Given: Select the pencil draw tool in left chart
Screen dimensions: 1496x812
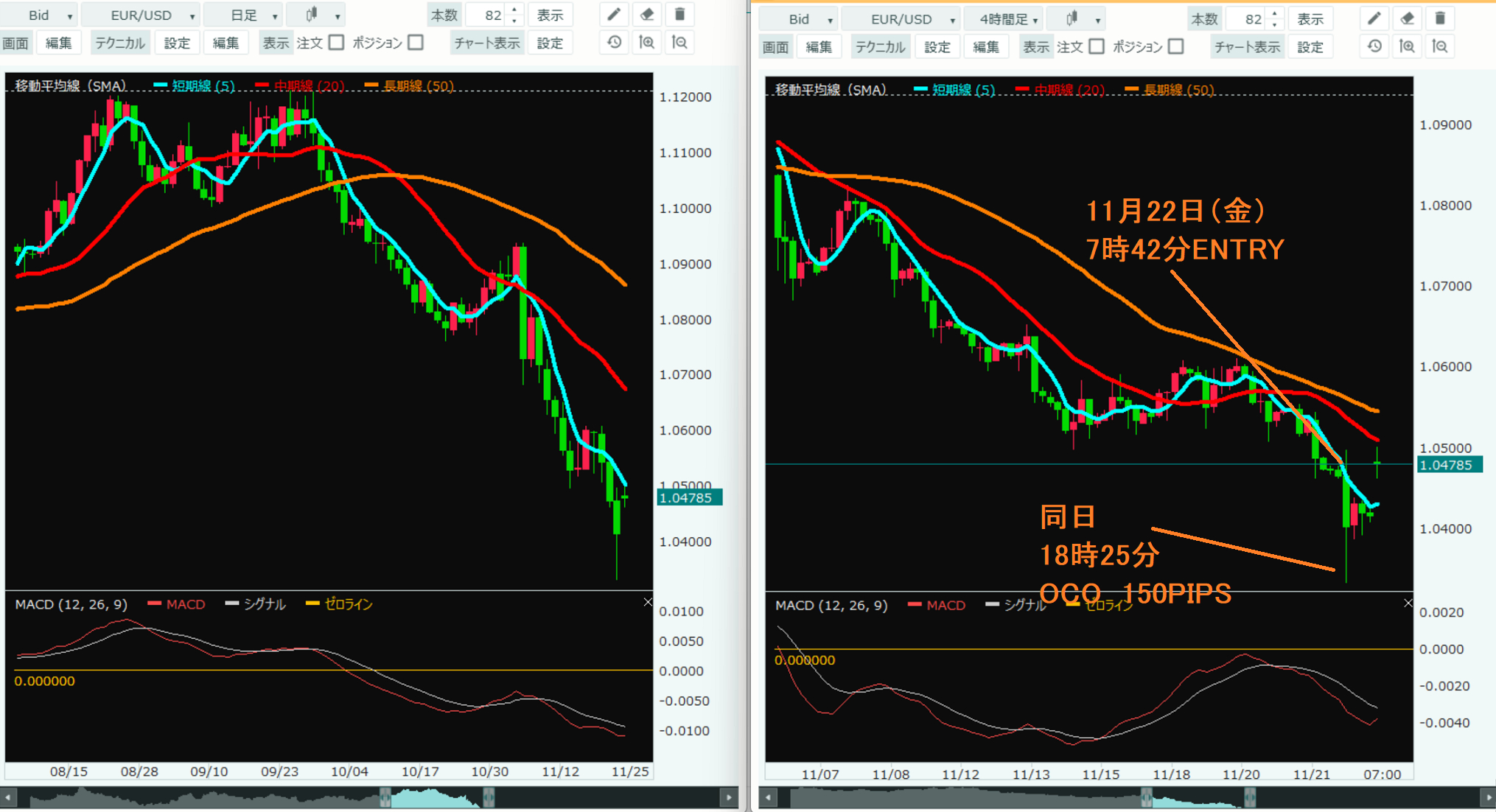Looking at the screenshot, I should click(614, 15).
